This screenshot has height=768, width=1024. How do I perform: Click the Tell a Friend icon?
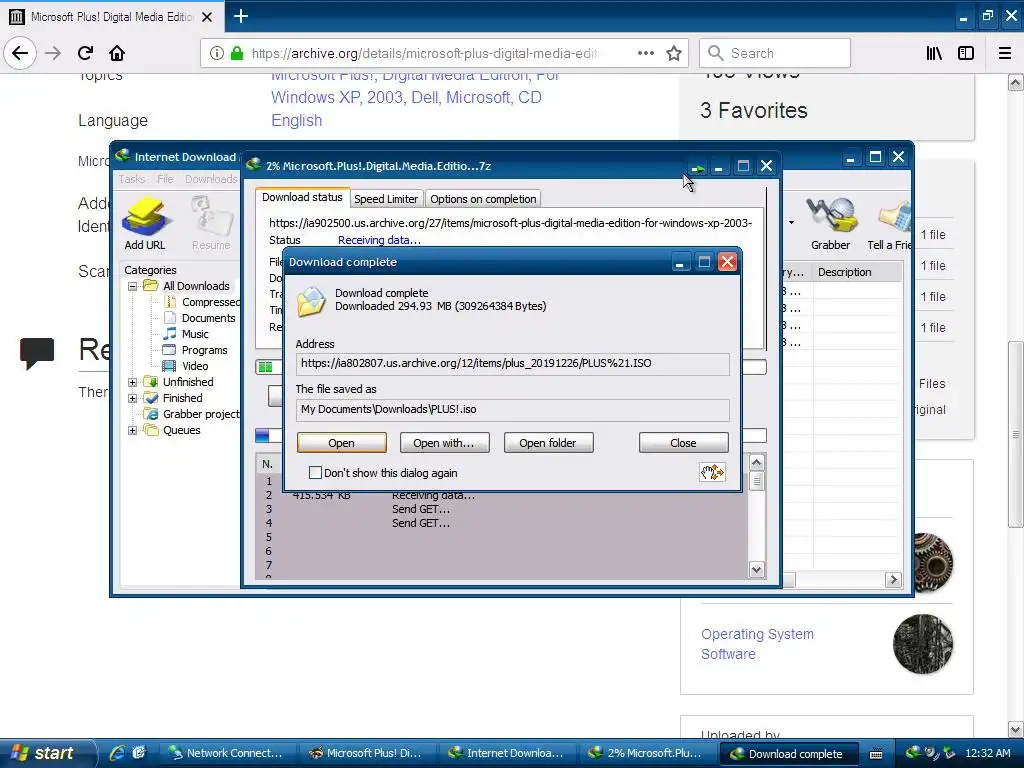[x=889, y=223]
